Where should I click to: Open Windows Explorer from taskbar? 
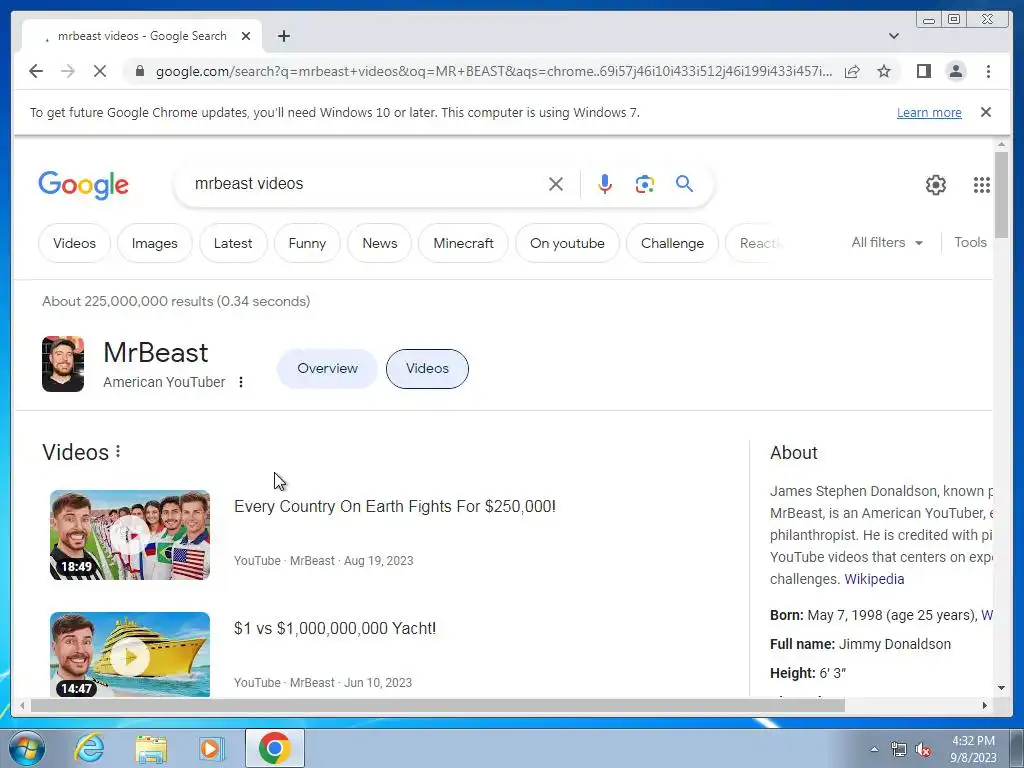point(151,748)
